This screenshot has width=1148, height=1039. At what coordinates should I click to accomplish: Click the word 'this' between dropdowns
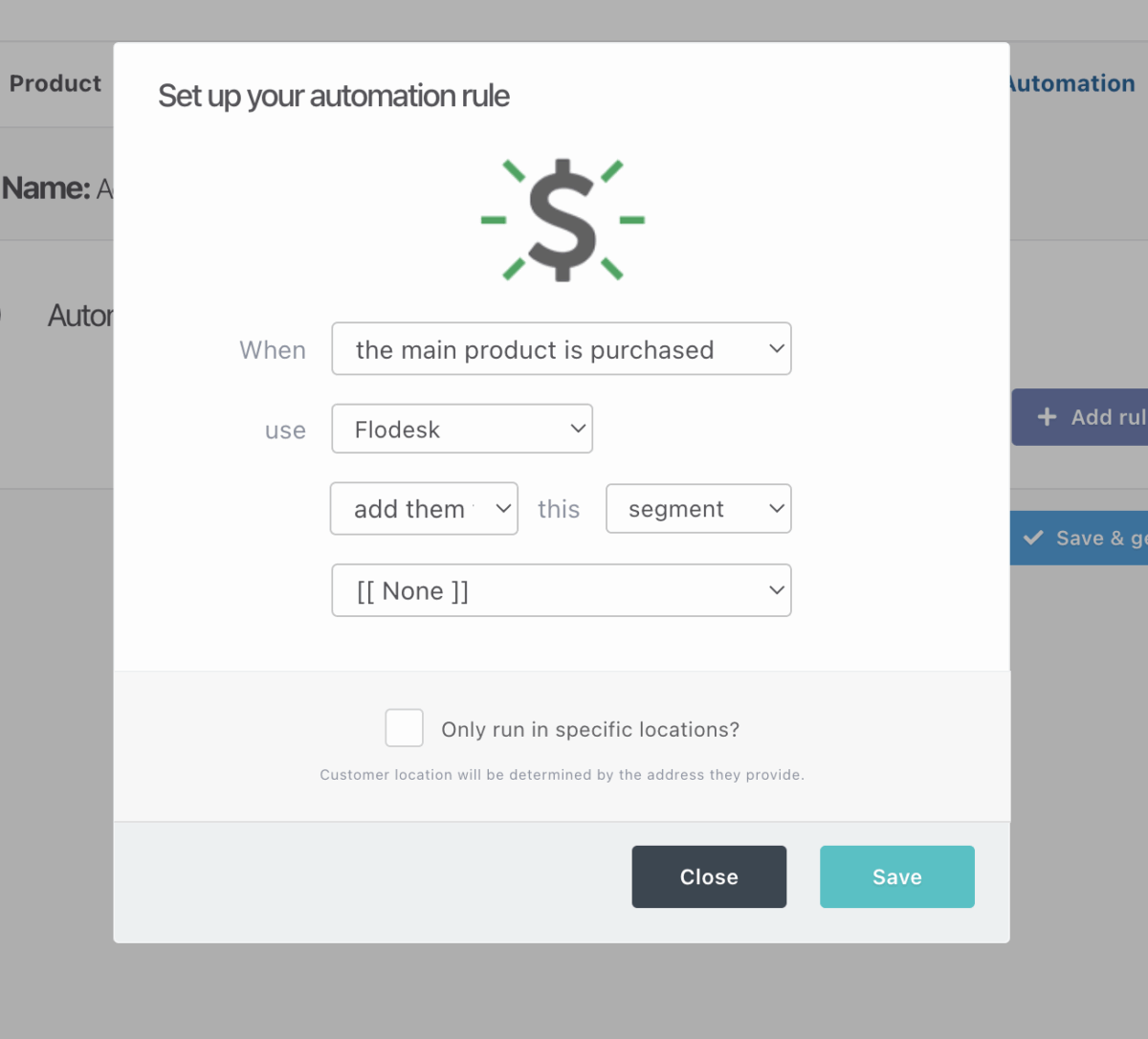tap(559, 509)
